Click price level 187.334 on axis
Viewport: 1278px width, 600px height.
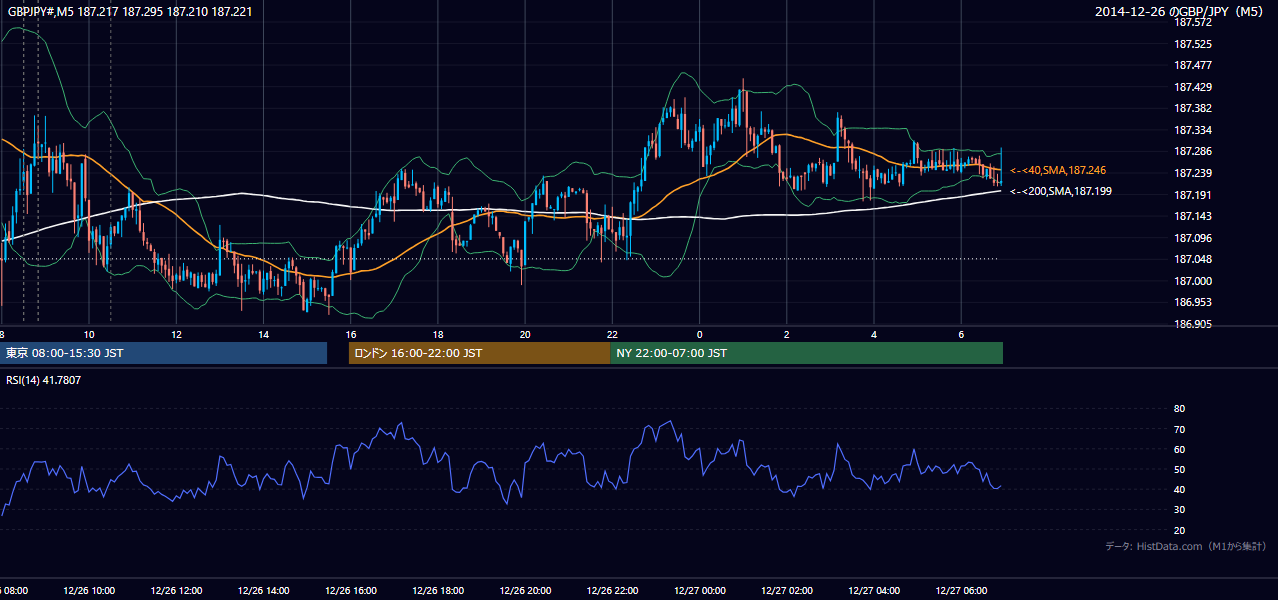[1193, 131]
